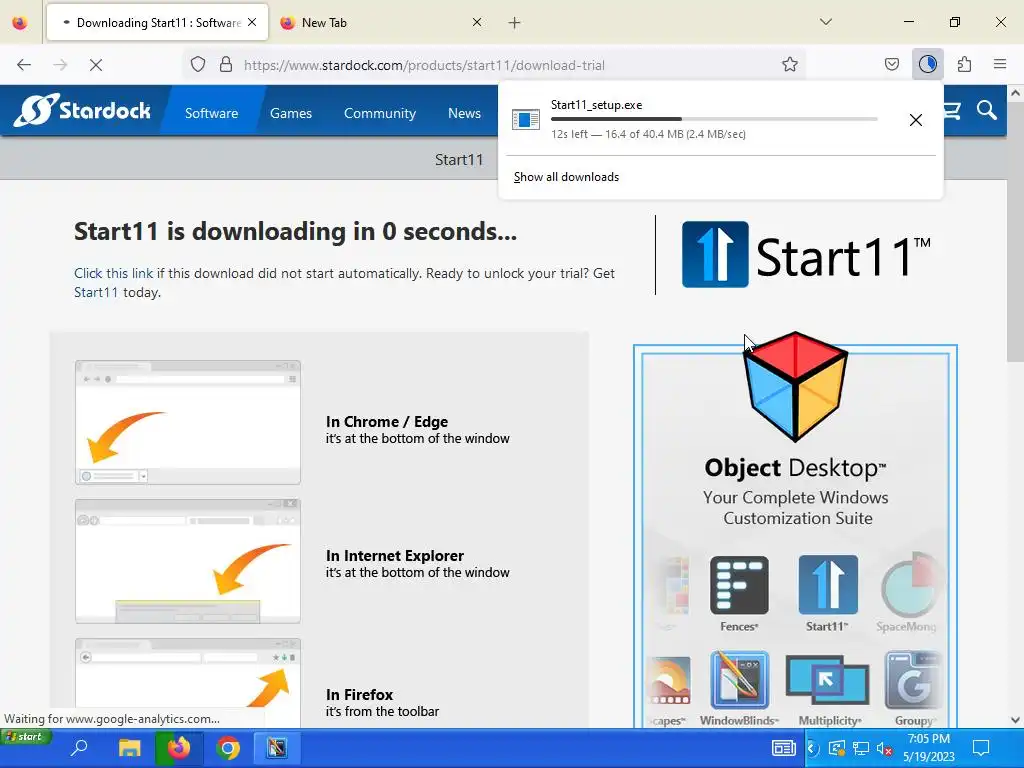Click the taskbar search magnifier

[79, 748]
